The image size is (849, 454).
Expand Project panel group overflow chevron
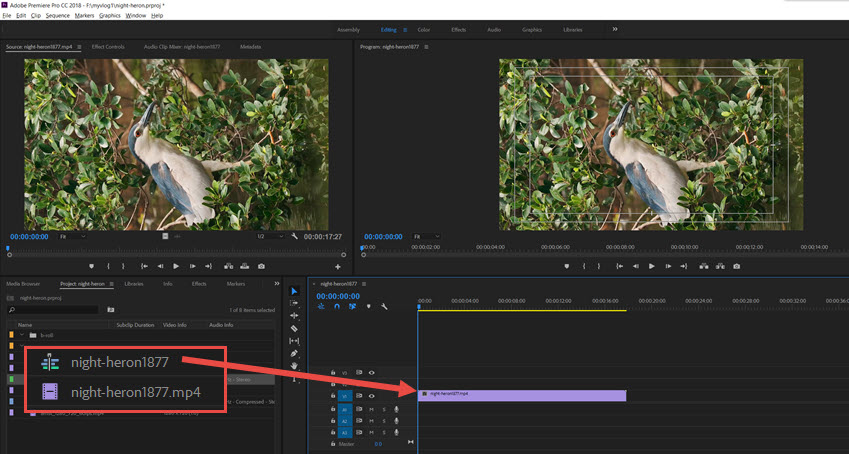click(x=277, y=283)
